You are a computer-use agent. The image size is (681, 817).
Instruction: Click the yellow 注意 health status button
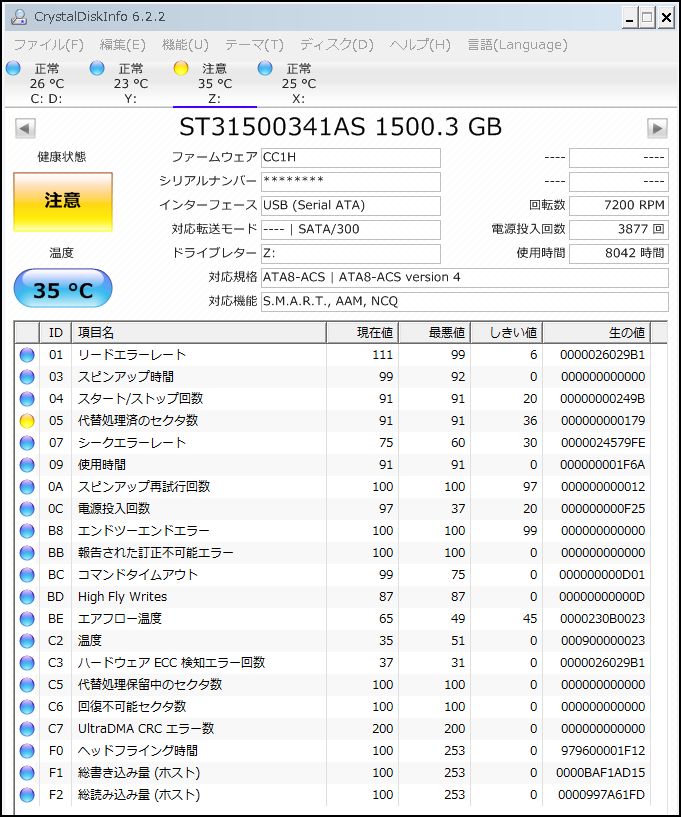[63, 202]
